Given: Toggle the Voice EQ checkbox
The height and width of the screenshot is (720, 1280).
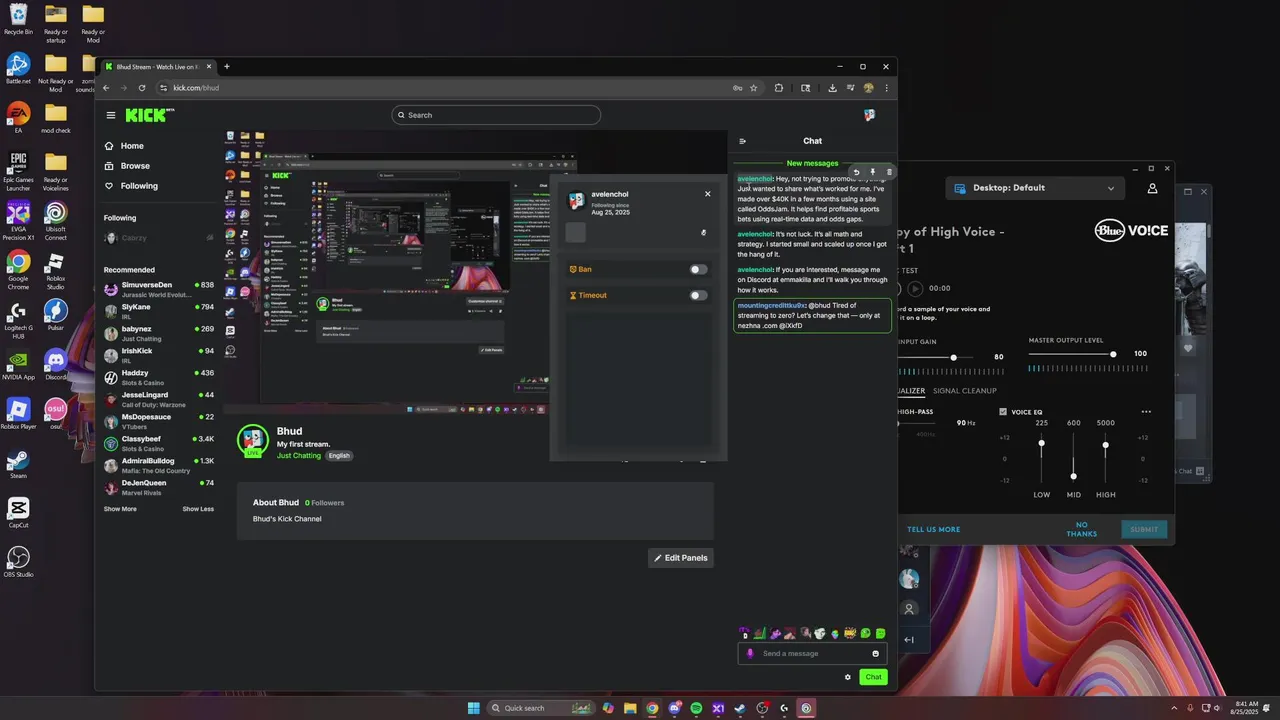Looking at the screenshot, I should [x=1003, y=412].
